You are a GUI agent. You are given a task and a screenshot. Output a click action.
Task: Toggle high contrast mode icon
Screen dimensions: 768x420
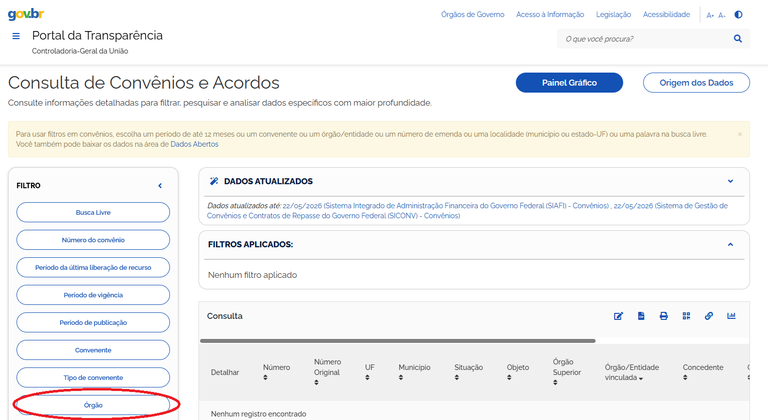[739, 15]
